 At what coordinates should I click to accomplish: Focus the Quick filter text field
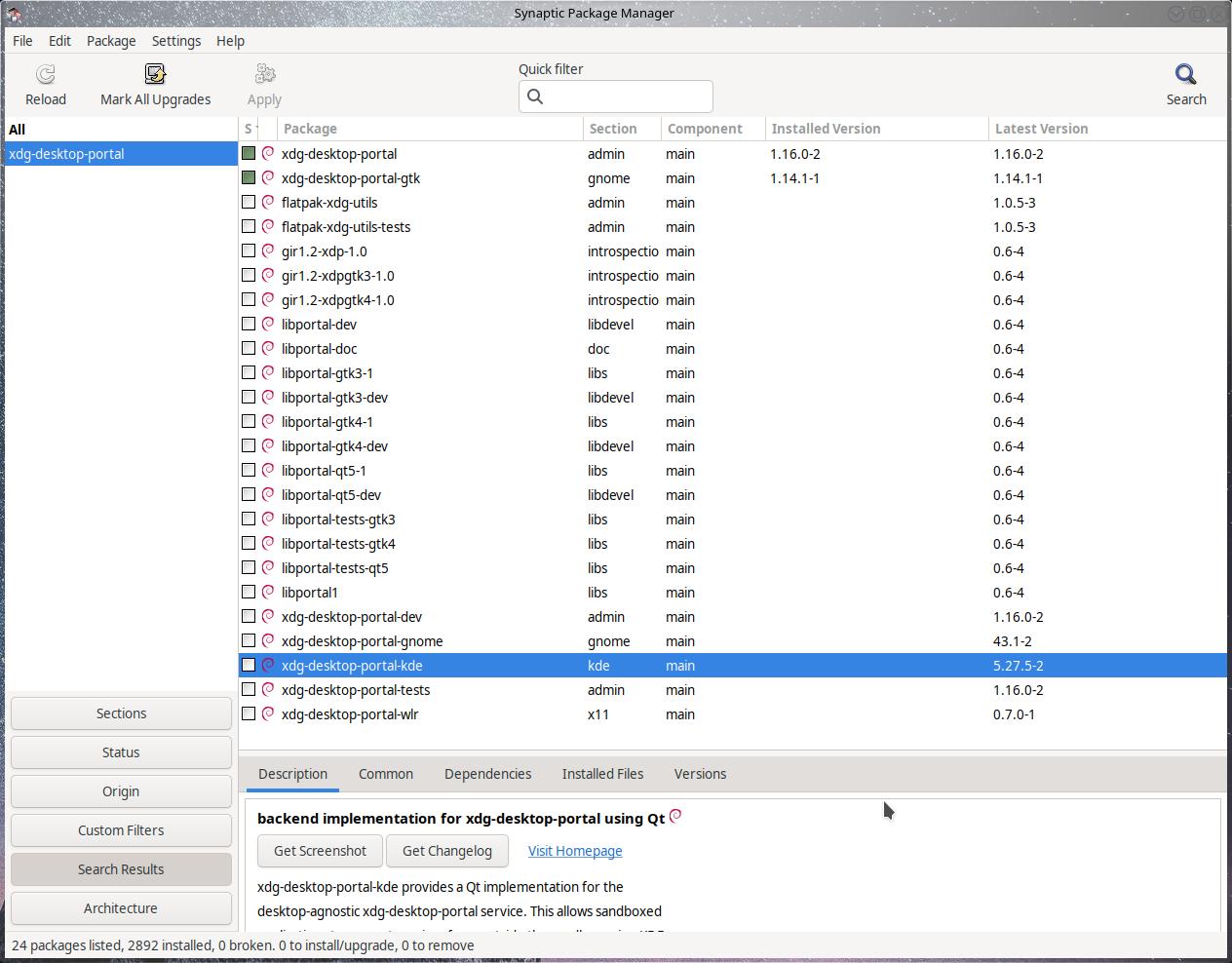[616, 96]
